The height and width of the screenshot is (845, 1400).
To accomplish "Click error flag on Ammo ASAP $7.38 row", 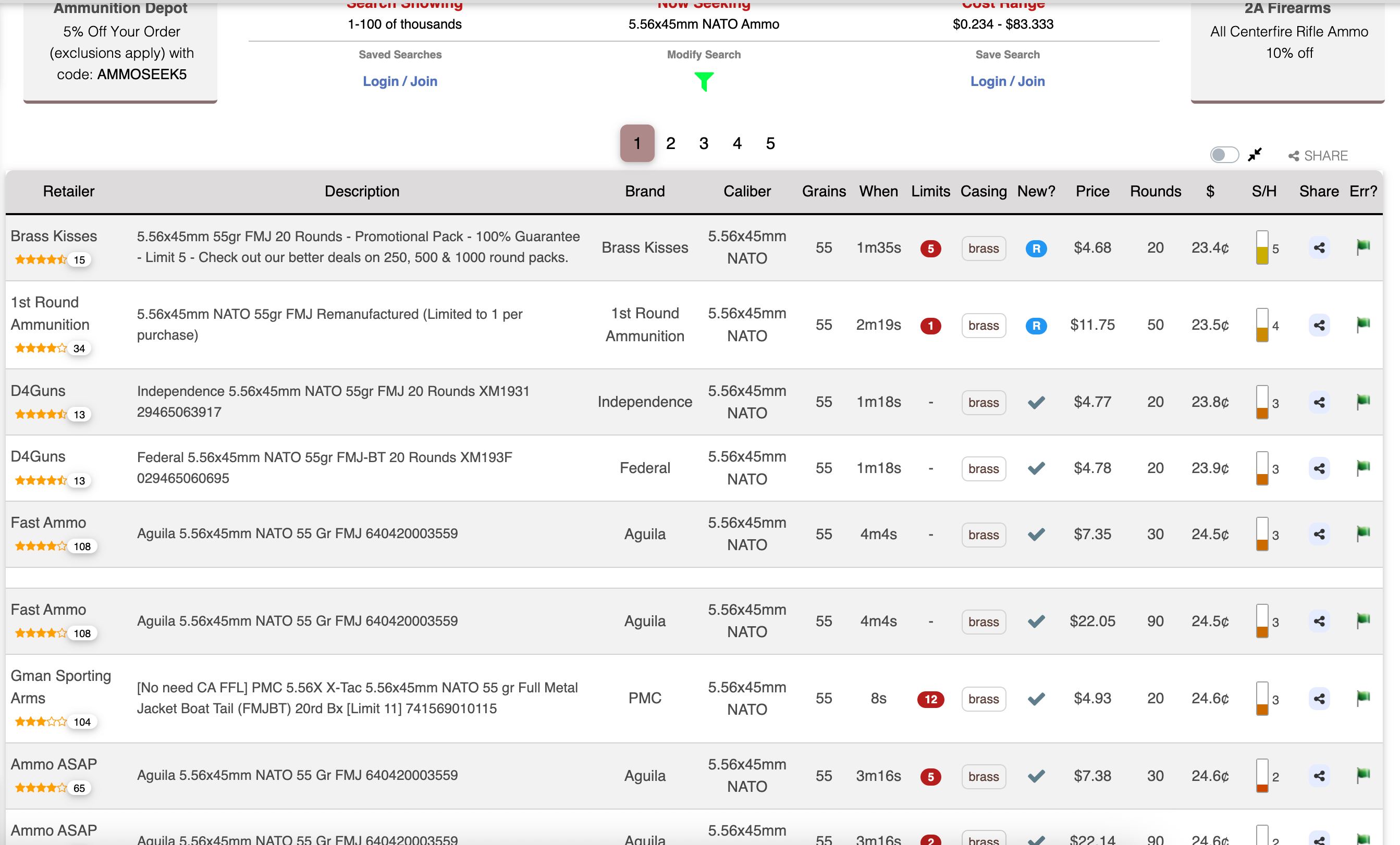I will 1362,776.
